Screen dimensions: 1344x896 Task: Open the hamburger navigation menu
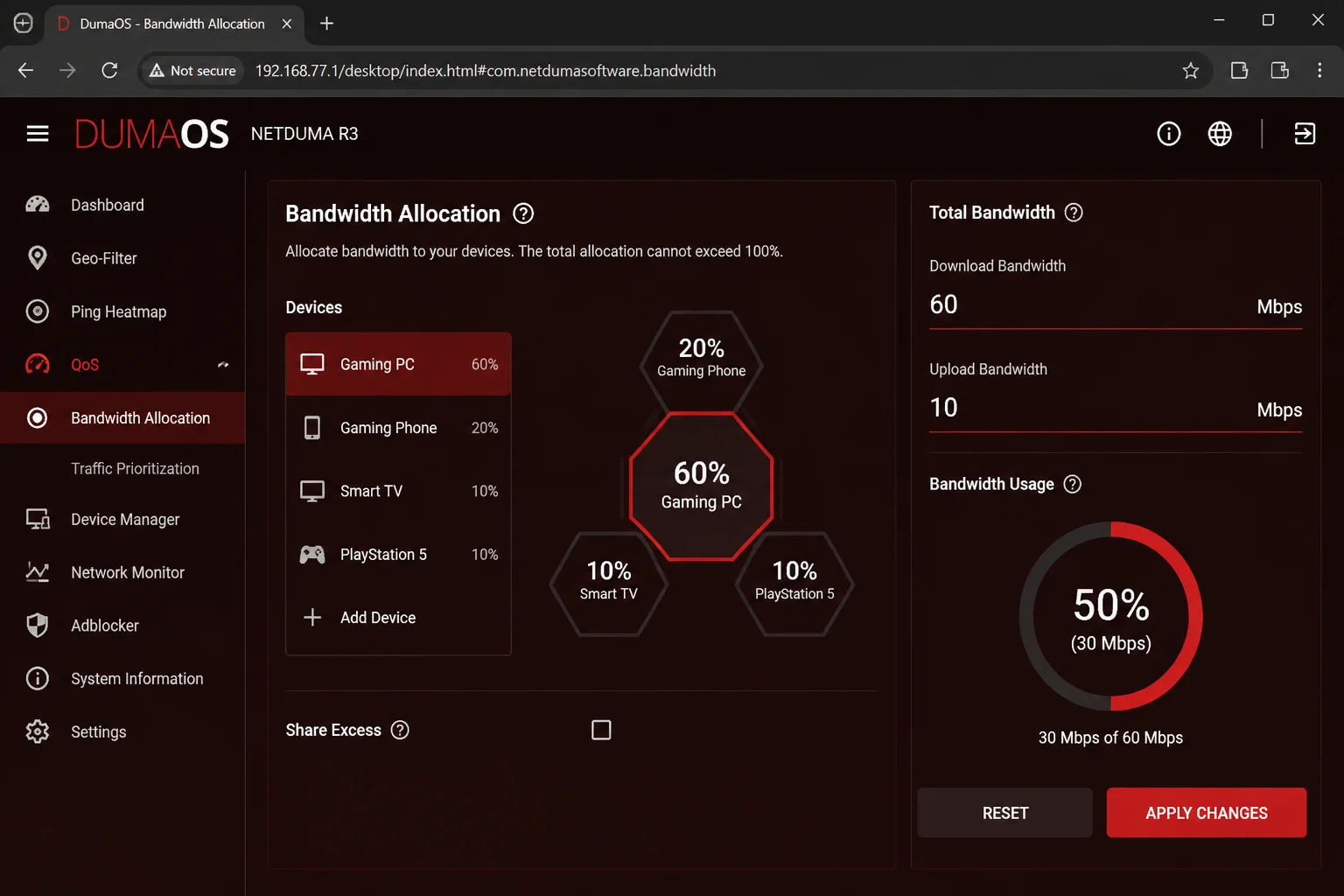[x=38, y=134]
